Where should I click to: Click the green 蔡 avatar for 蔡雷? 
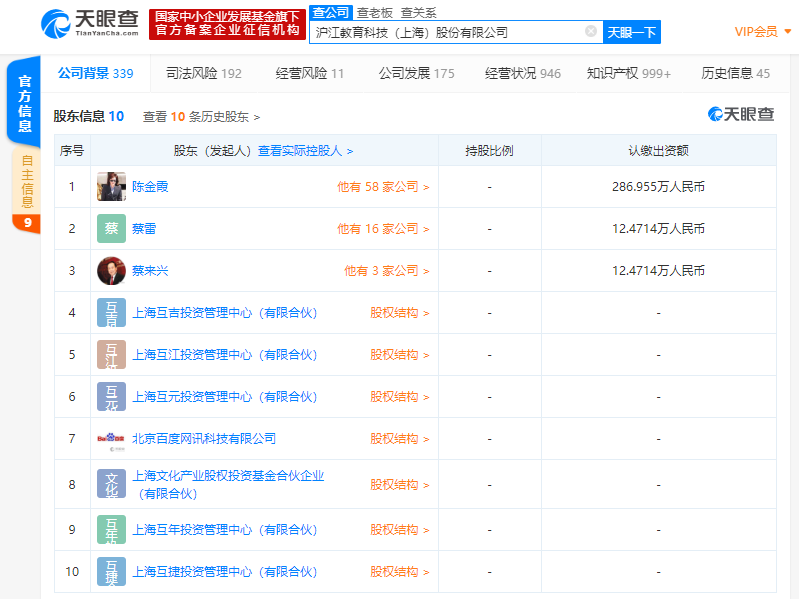(111, 228)
